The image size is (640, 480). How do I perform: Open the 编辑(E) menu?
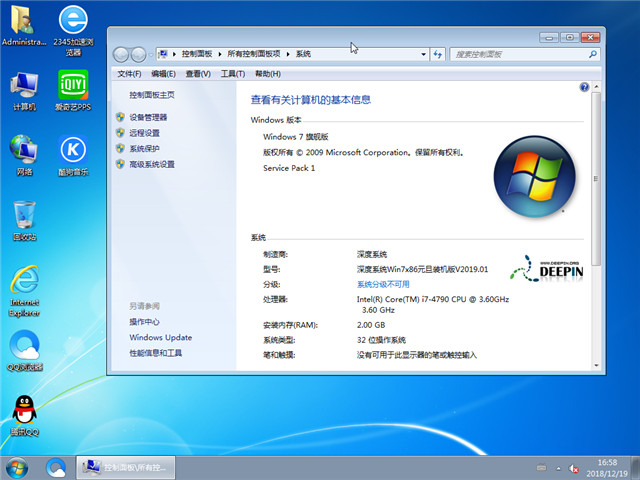[163, 74]
